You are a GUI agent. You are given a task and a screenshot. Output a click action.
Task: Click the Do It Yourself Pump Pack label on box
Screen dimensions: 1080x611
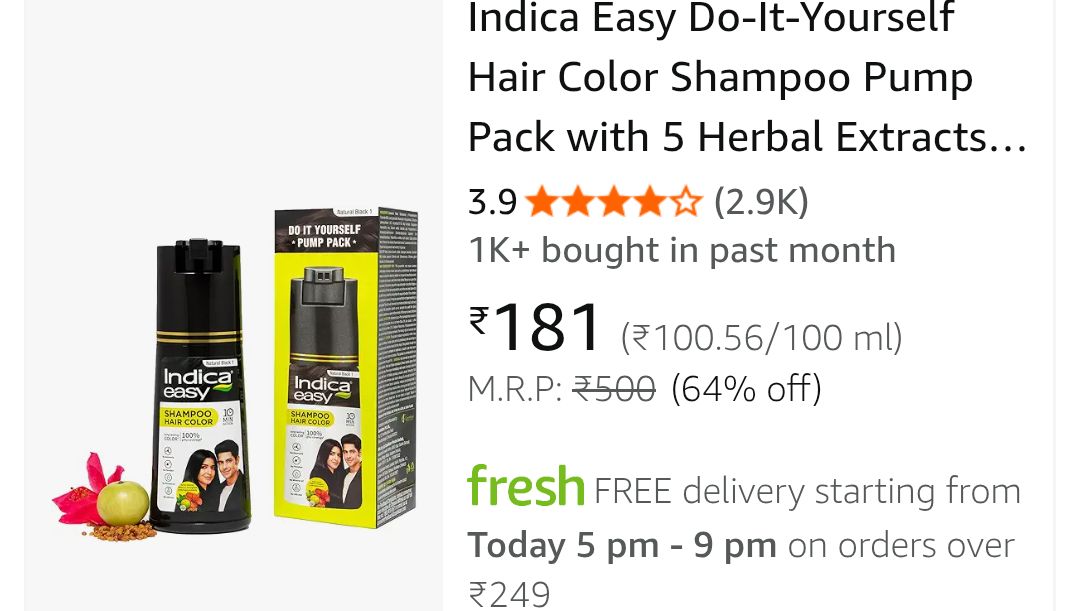324,236
